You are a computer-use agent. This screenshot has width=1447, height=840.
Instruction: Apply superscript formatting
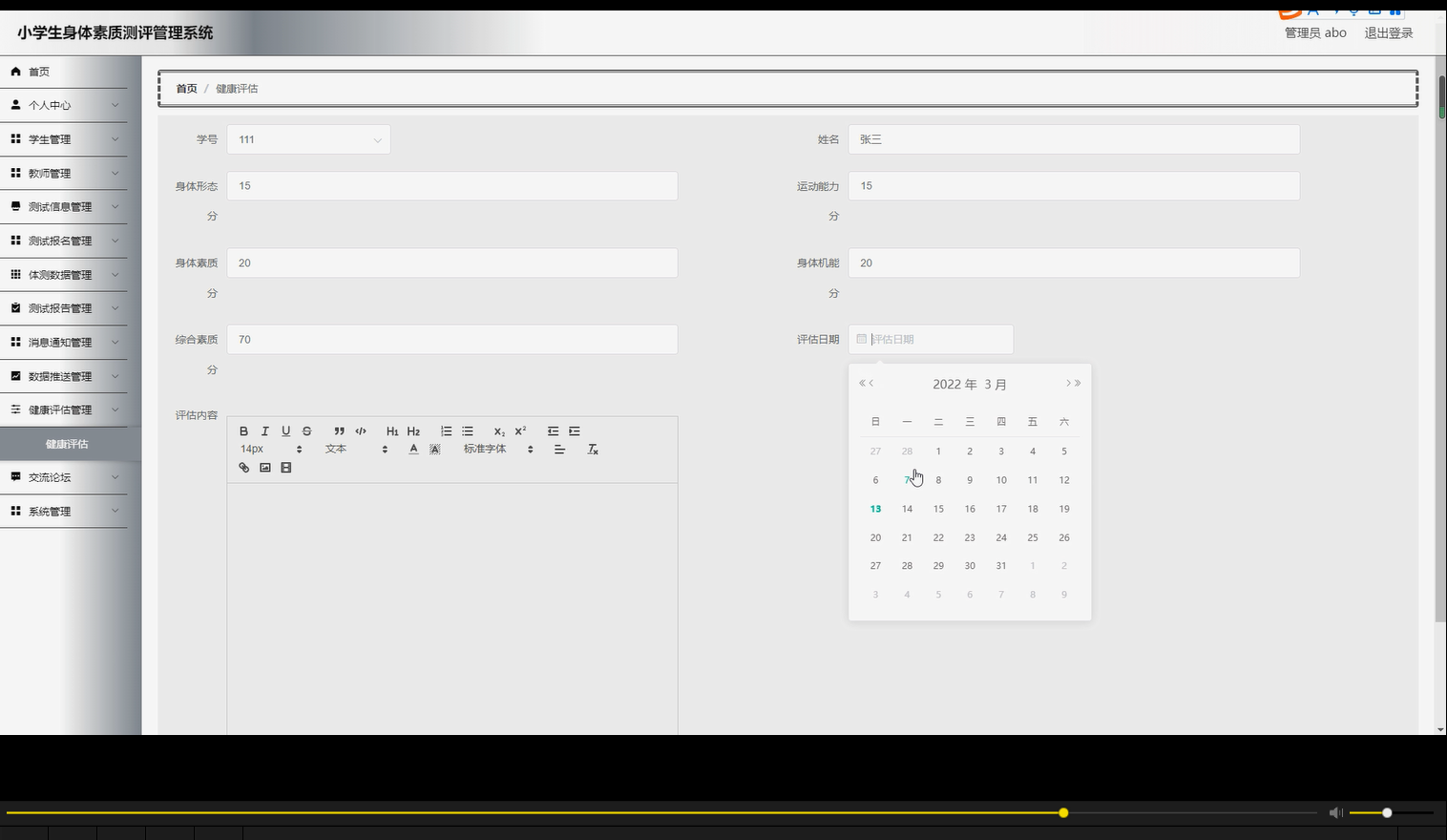(x=520, y=431)
